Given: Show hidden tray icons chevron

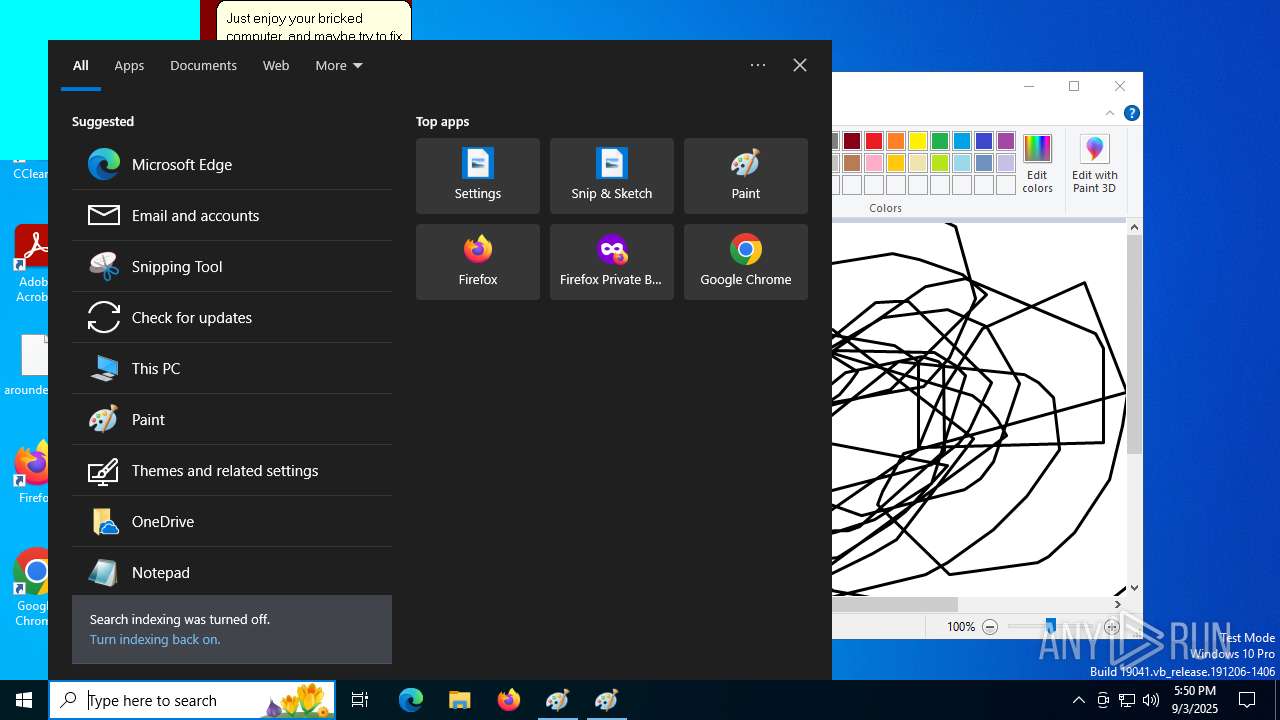Looking at the screenshot, I should 1078,700.
